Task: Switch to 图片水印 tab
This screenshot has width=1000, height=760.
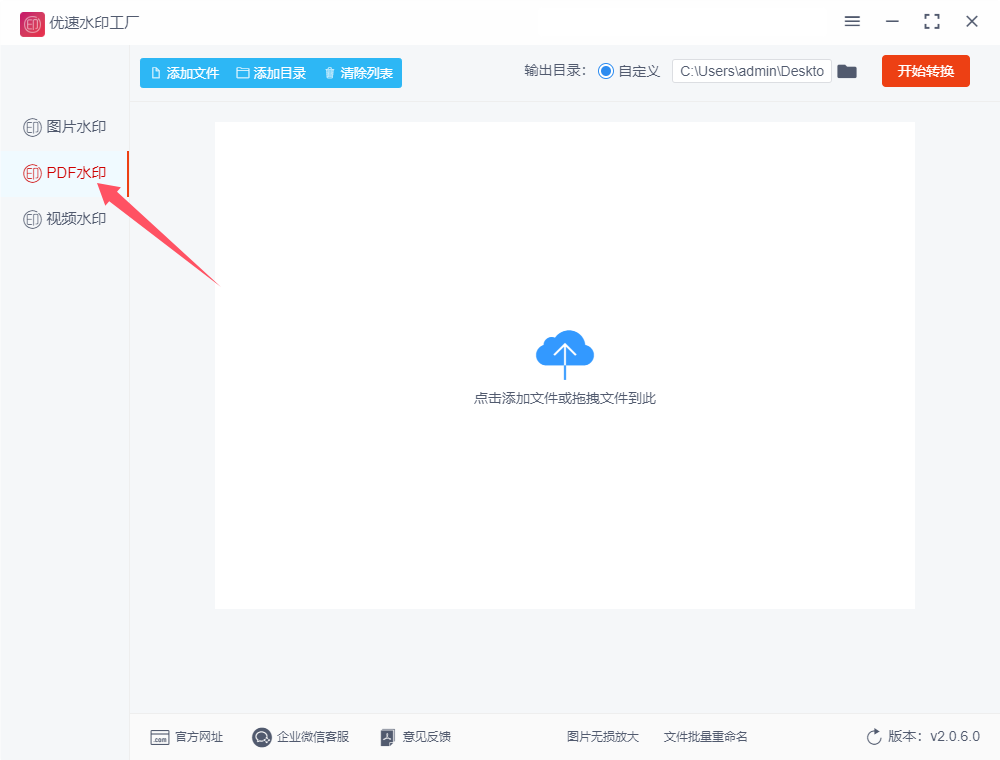Action: click(x=64, y=127)
